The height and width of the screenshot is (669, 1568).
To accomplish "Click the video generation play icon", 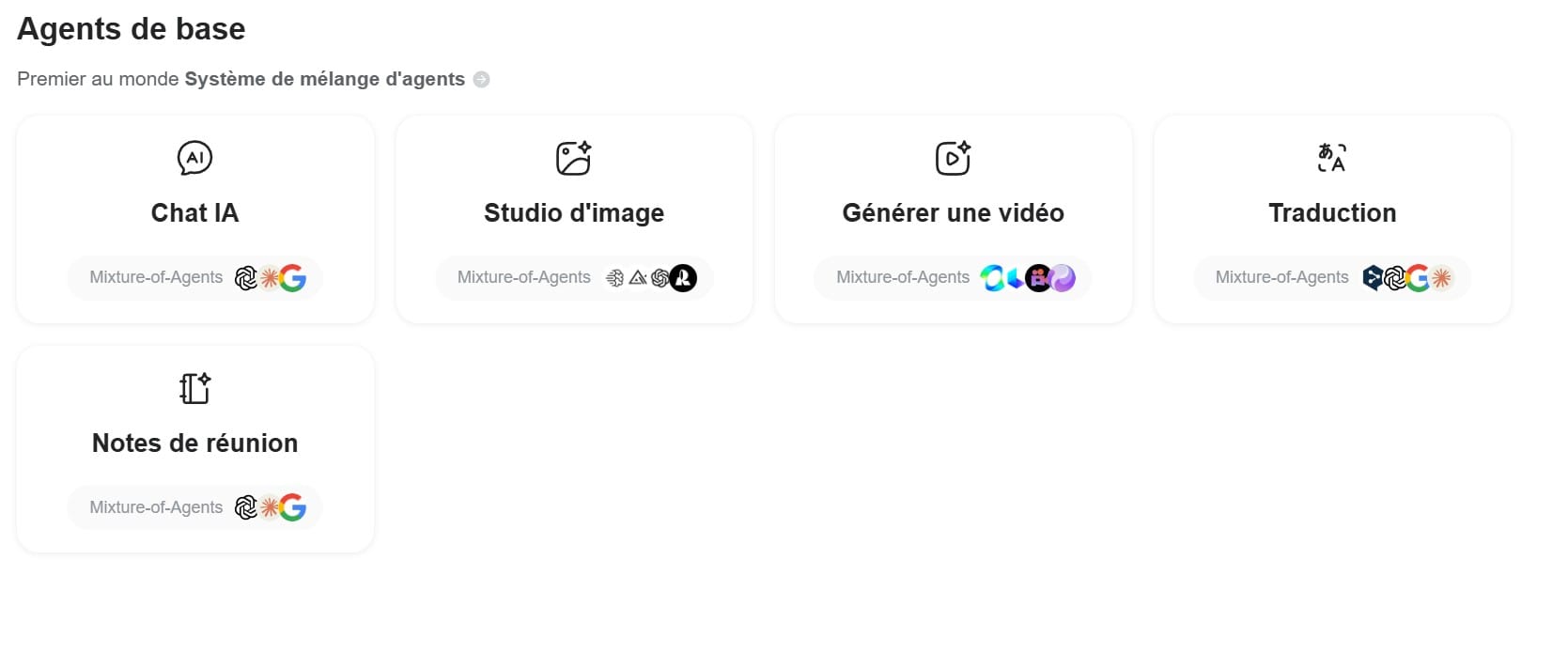I will [953, 158].
